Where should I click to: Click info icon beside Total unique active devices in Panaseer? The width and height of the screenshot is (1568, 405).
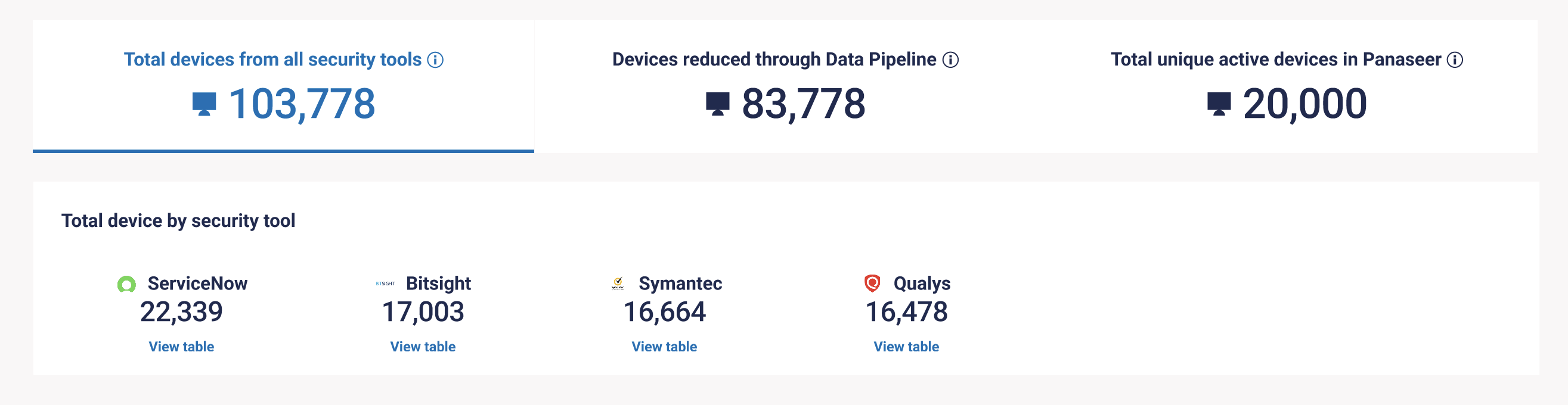tap(1454, 60)
